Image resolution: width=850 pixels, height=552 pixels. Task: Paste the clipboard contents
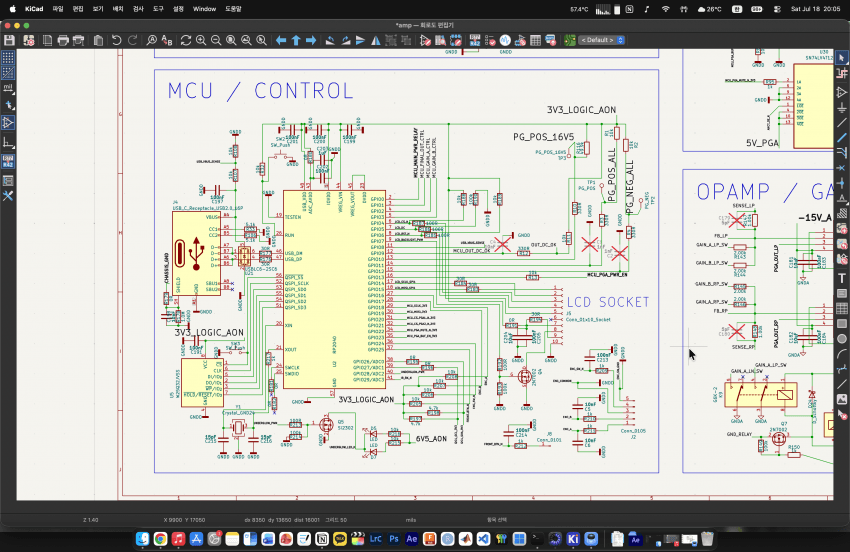click(x=98, y=40)
